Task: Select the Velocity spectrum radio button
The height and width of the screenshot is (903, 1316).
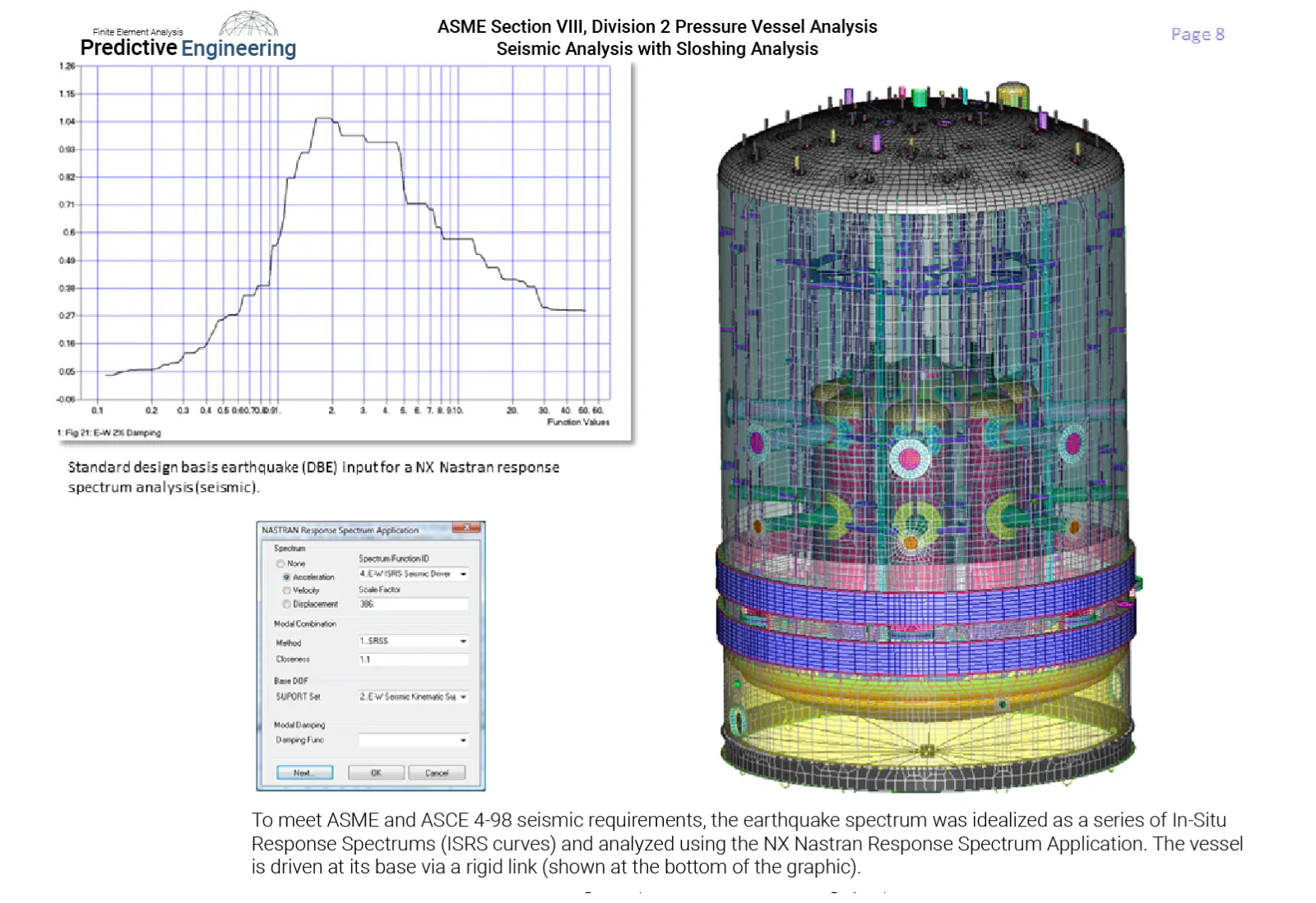Action: 286,590
